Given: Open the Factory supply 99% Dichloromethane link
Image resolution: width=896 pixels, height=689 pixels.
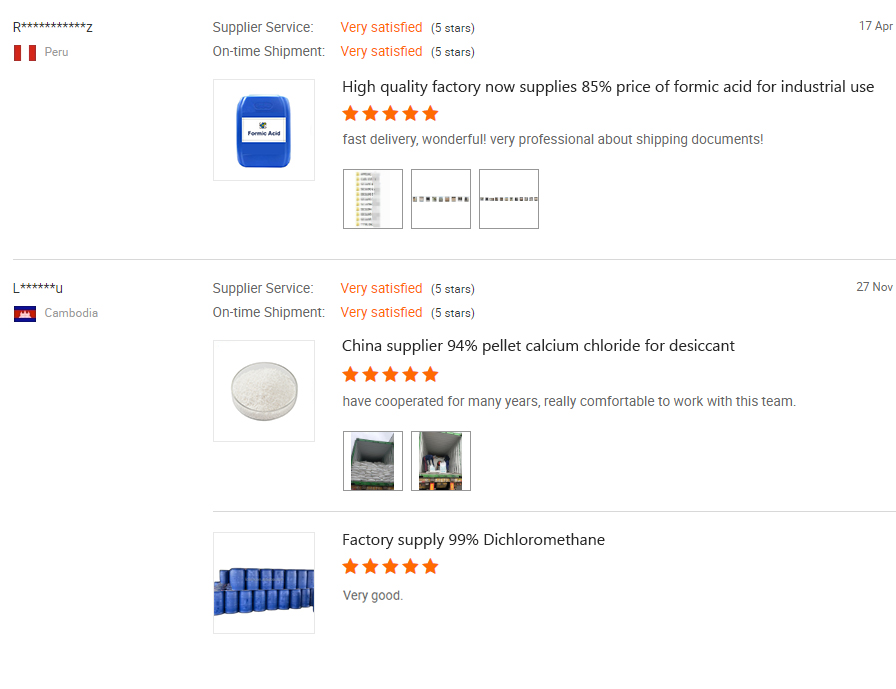Looking at the screenshot, I should tap(473, 540).
